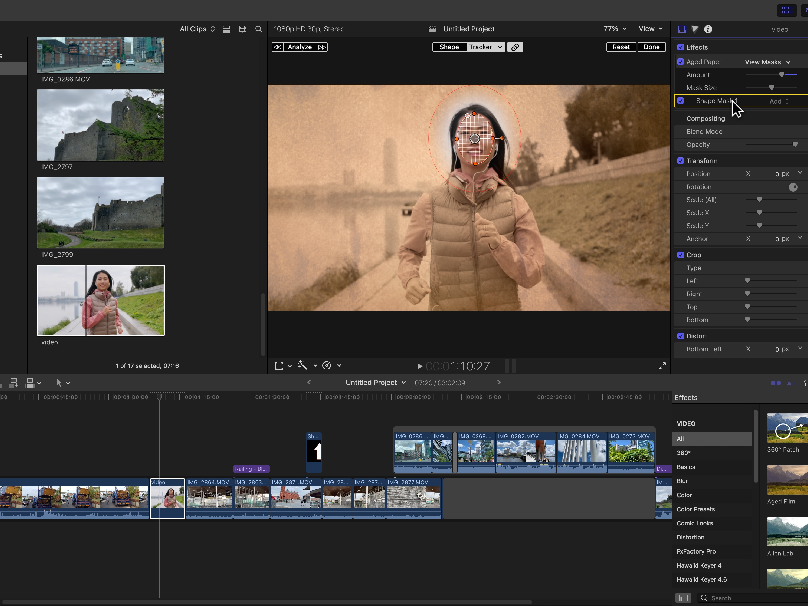
Task: Uncheck the Crop section checkbox
Action: pos(681,255)
